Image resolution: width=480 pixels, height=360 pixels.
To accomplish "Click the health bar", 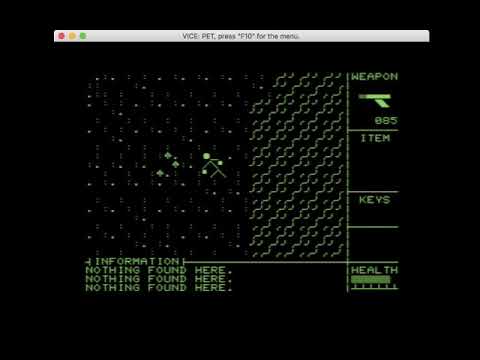I will pos(371,279).
